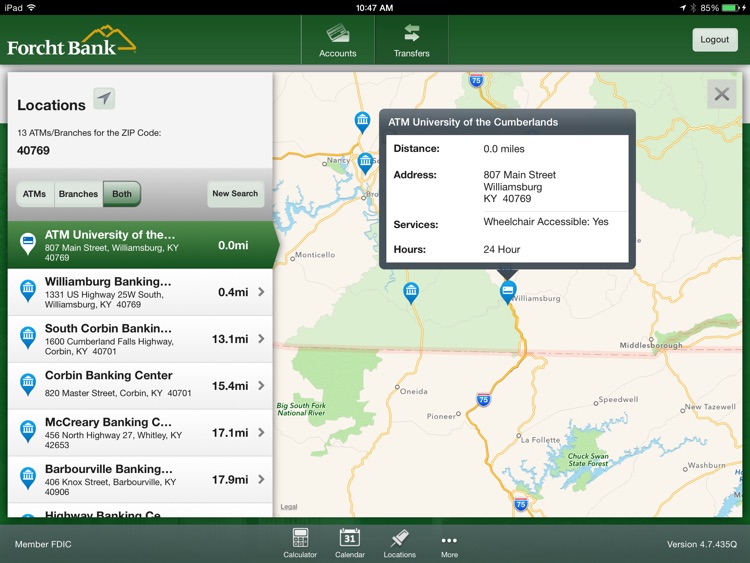Expand Williamburg Banking chevron arrow
The height and width of the screenshot is (563, 750).
pyautogui.click(x=261, y=292)
